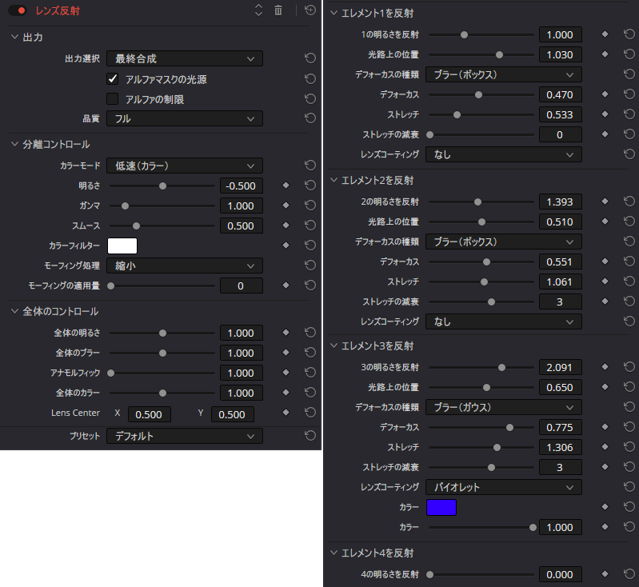Reset element 1 レンズコーティング setting

tap(629, 154)
